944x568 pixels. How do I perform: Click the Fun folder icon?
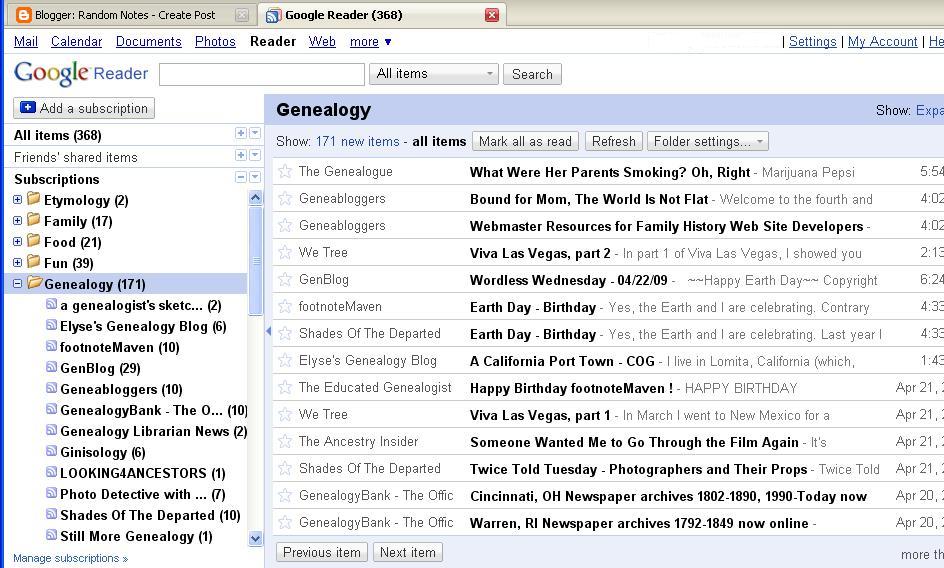coord(34,262)
